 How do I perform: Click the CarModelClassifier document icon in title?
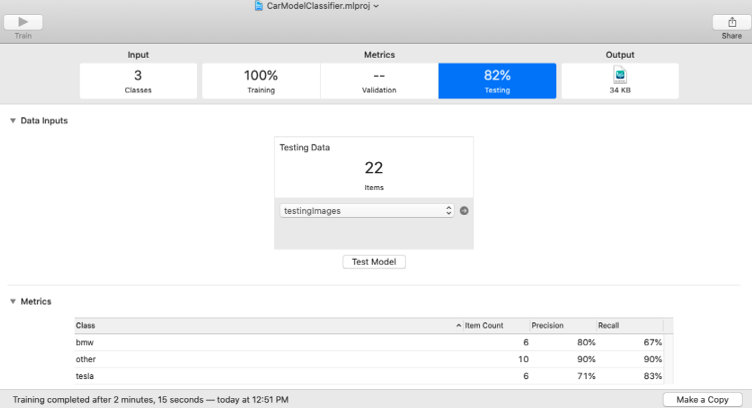click(x=260, y=6)
